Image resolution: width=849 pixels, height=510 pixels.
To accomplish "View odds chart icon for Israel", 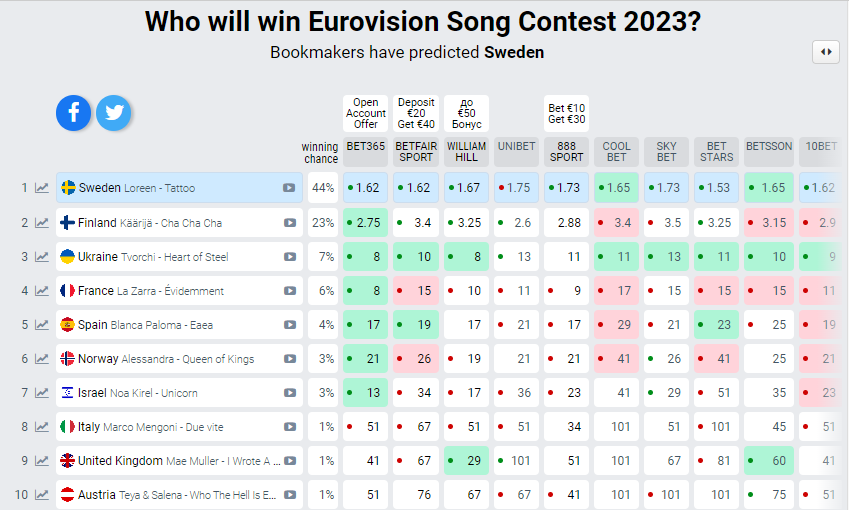I will [x=42, y=393].
